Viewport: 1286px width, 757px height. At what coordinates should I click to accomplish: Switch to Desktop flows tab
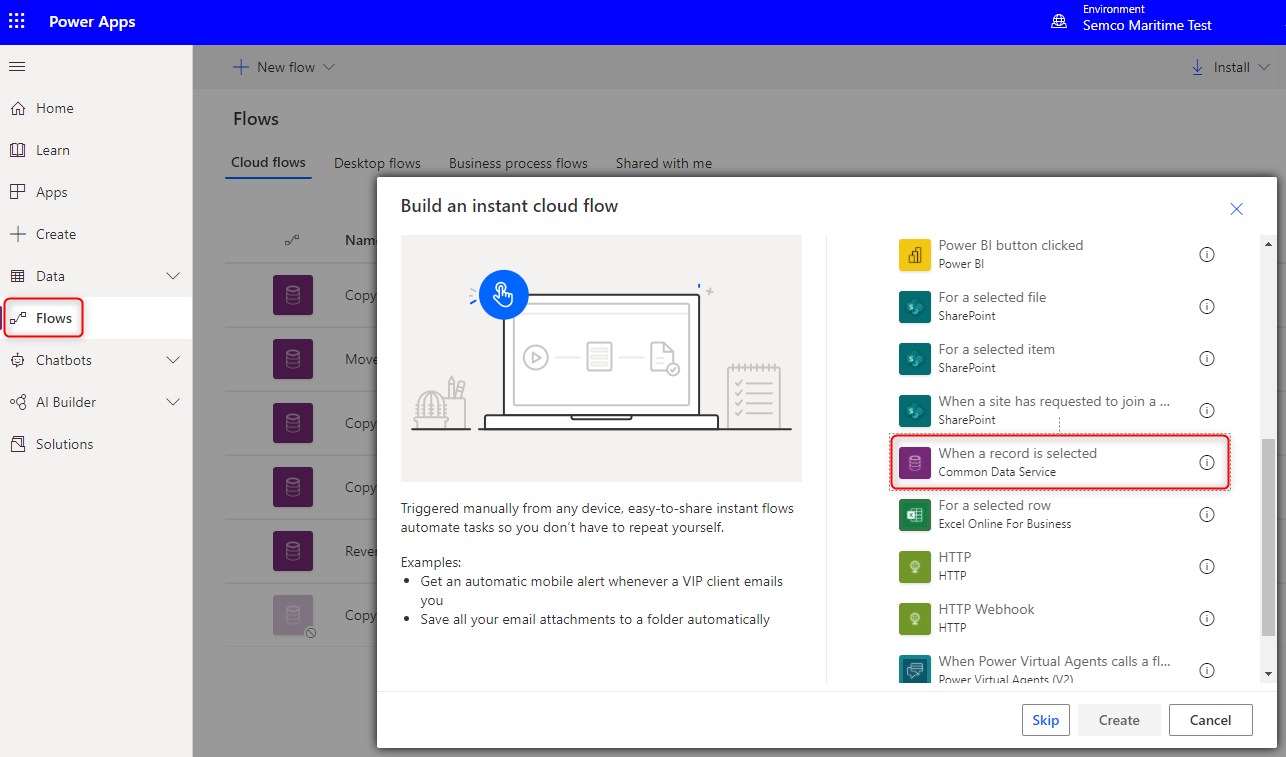point(377,163)
